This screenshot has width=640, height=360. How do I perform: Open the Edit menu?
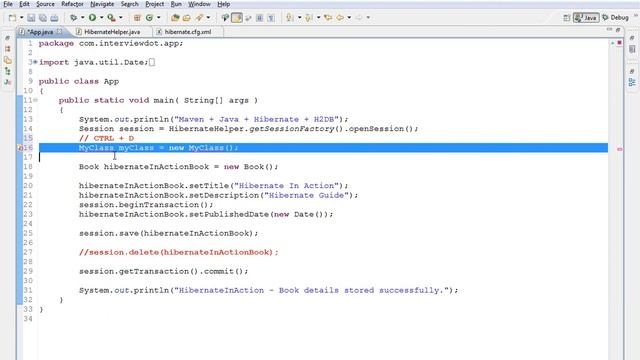[x=24, y=4]
